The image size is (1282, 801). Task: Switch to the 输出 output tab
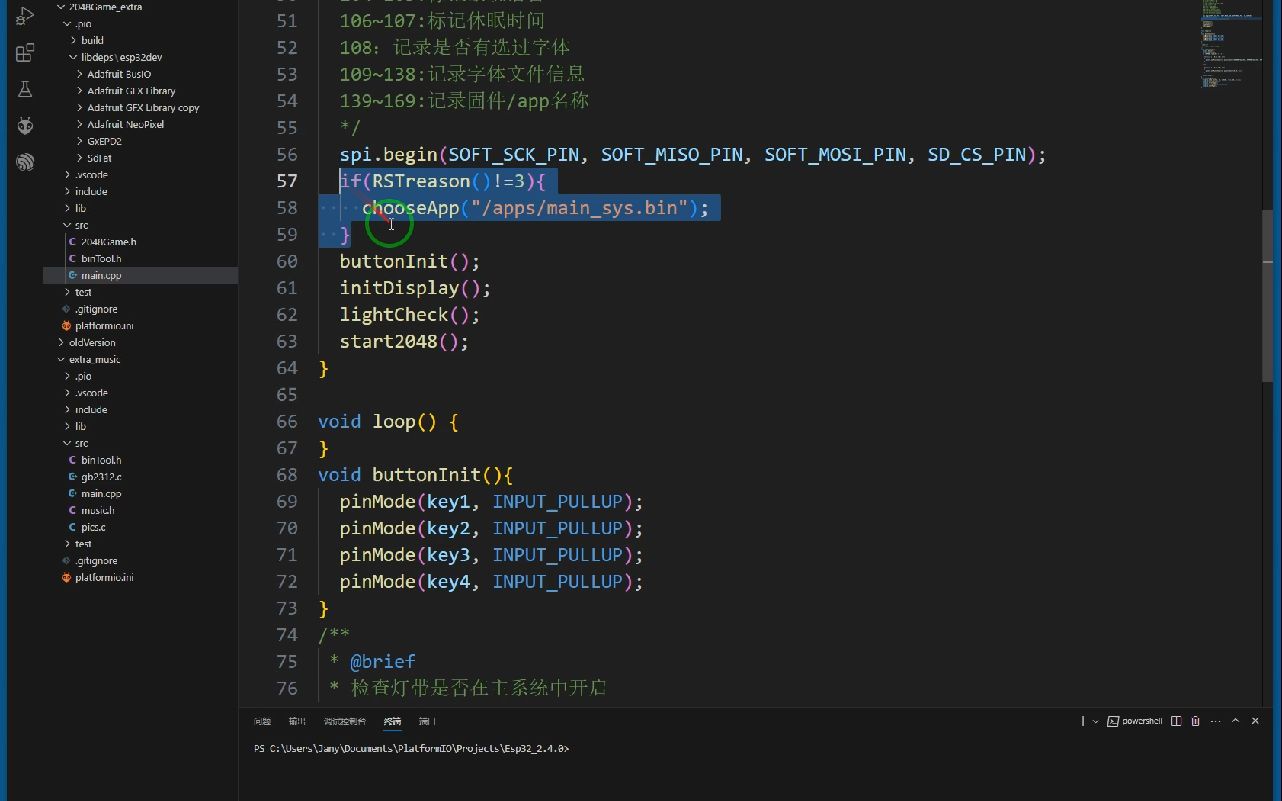296,720
